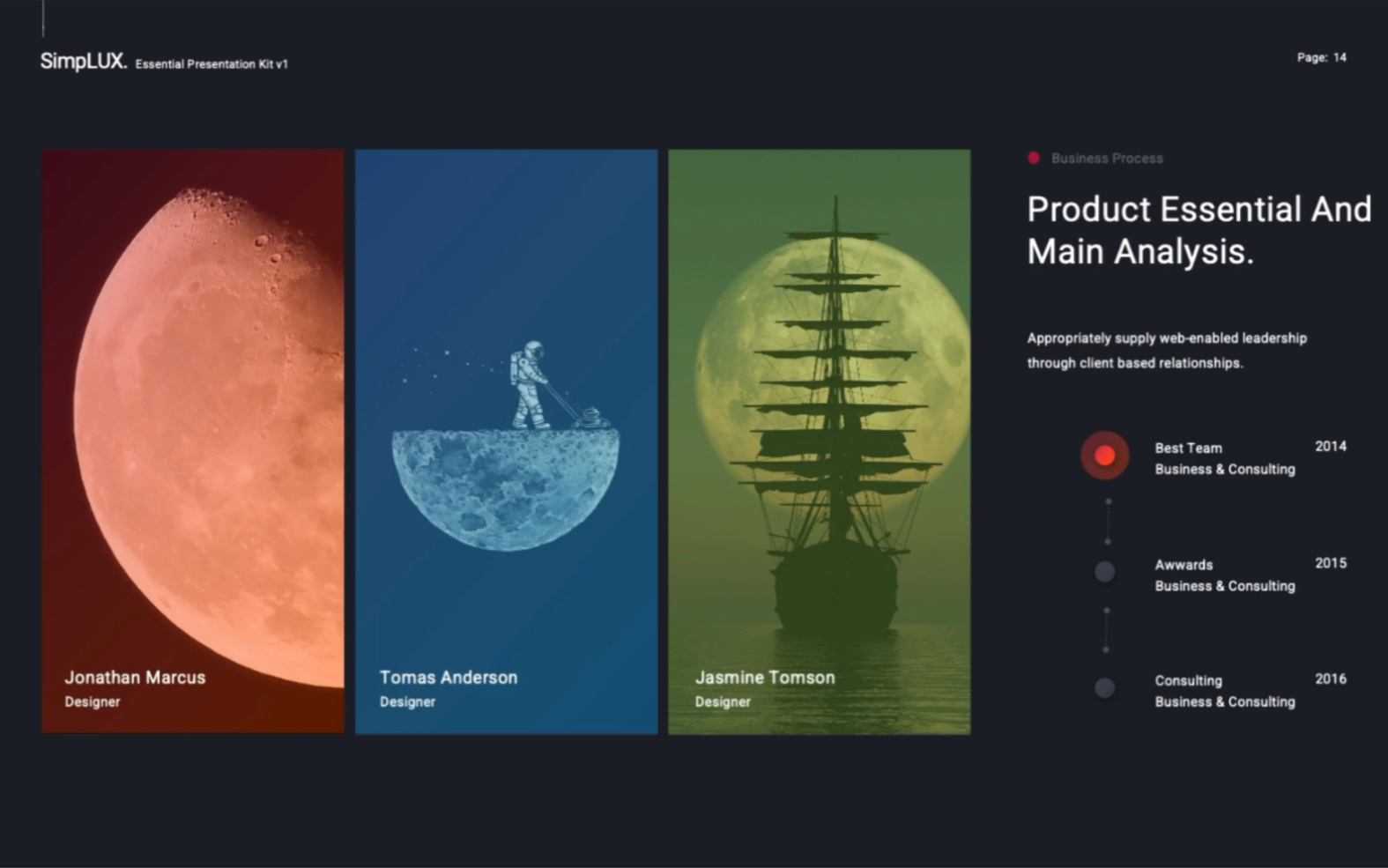The image size is (1388, 868).
Task: Click the 'Page: 14' label
Action: click(1321, 57)
